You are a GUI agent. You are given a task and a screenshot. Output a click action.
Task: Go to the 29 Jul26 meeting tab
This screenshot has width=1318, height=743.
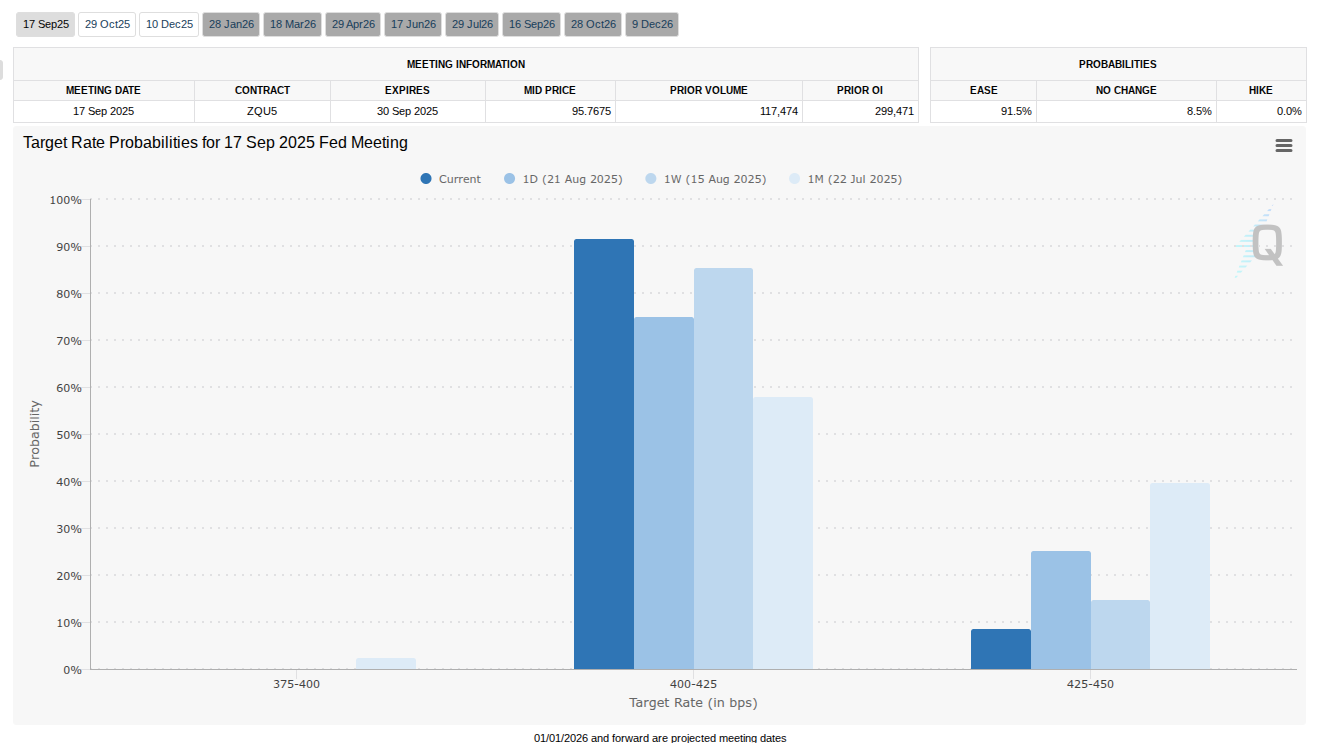tap(472, 24)
